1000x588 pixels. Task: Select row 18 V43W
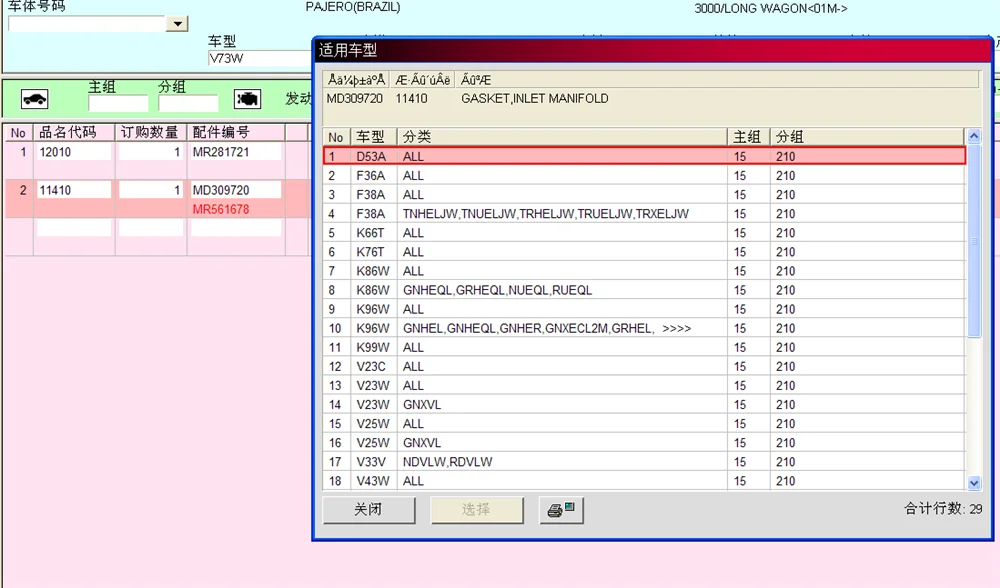[x=644, y=481]
